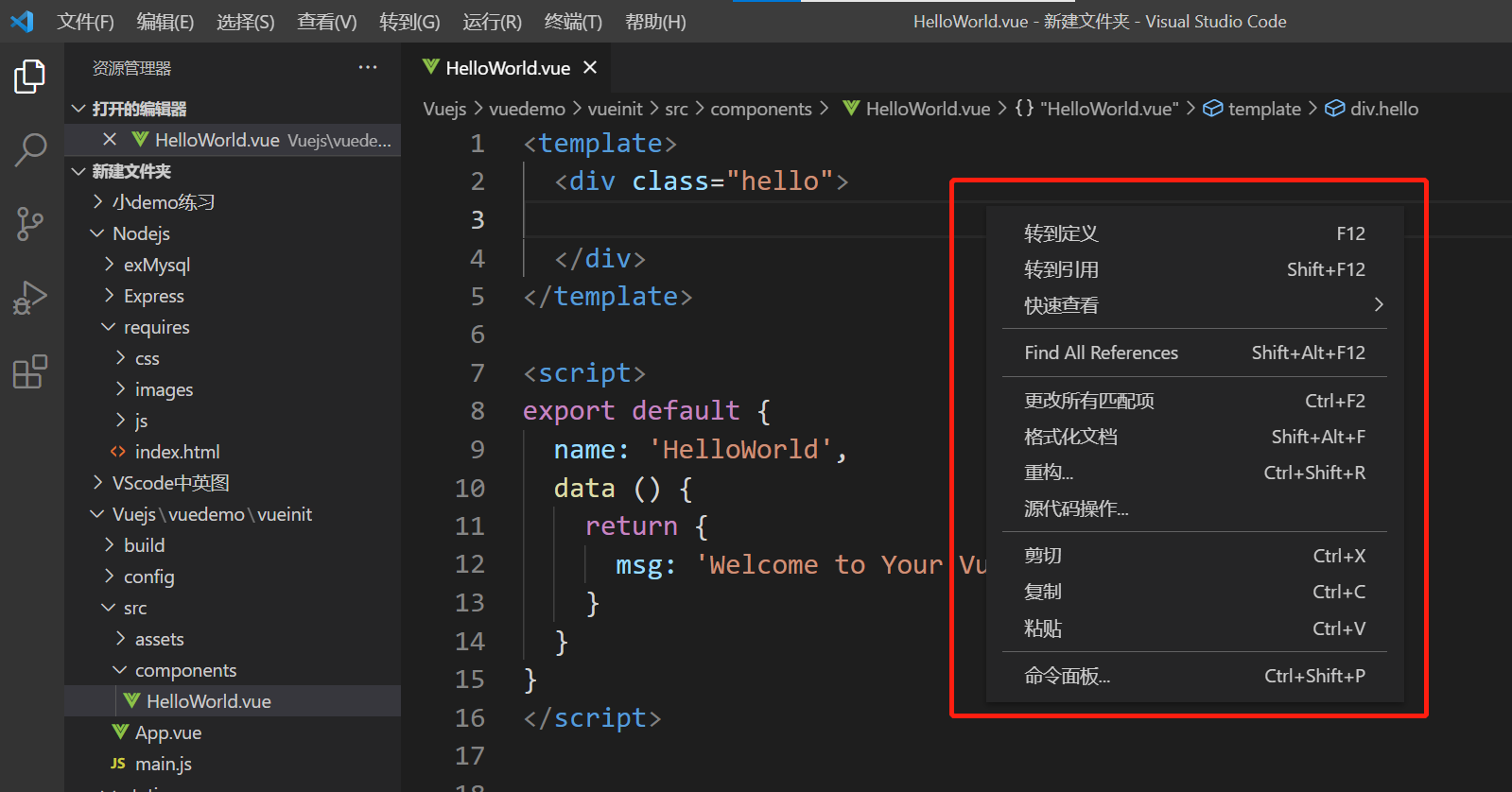This screenshot has width=1512, height=792.
Task: Open the 查看(V) menu
Action: coord(327,21)
